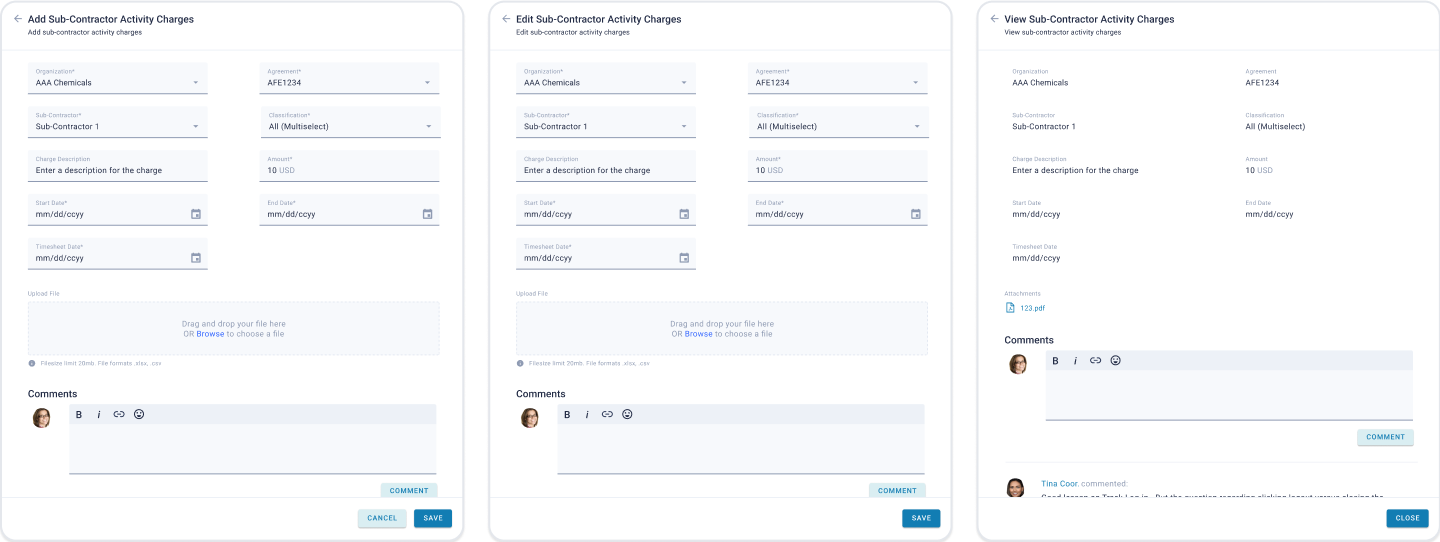
Task: Expand Sub-Contractor dropdown in Edit panel
Action: pyautogui.click(x=684, y=127)
